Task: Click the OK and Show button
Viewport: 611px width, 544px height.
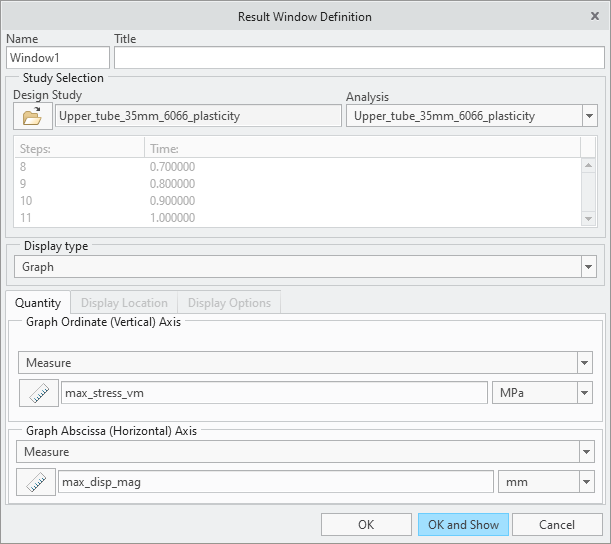Action: point(463,524)
